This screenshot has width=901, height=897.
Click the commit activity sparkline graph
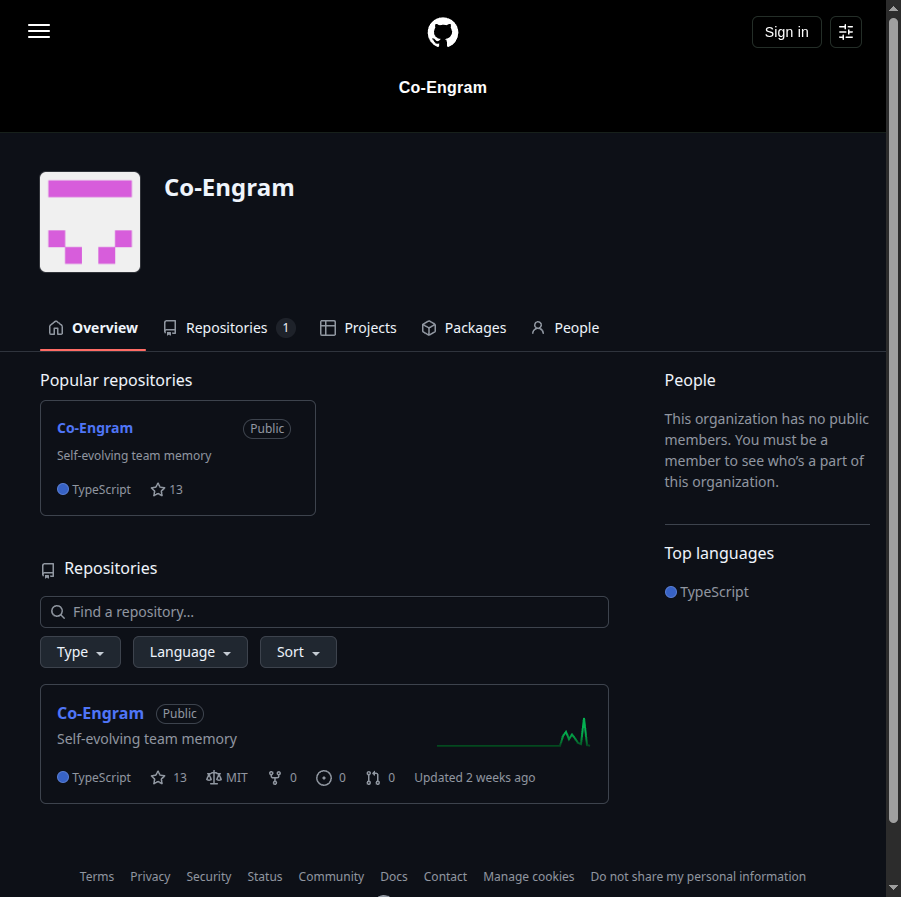(x=513, y=732)
